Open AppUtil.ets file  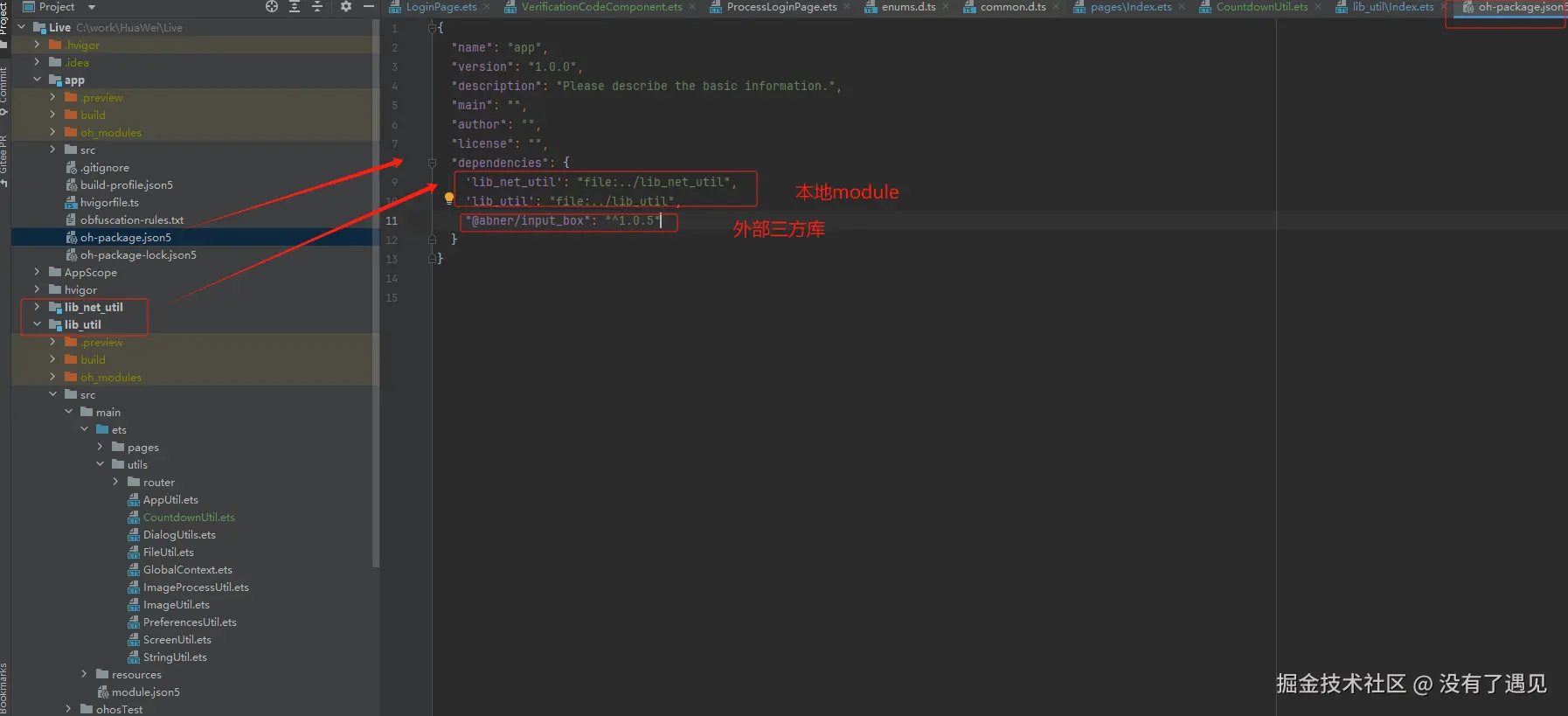[170, 499]
